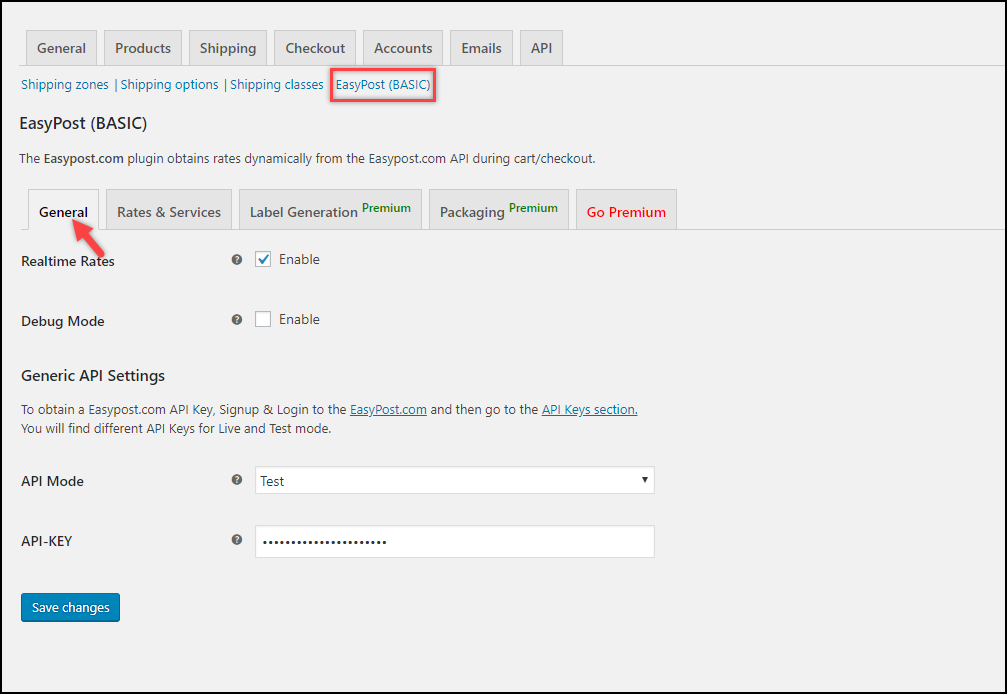Follow the API Keys section link
This screenshot has height=694, width=1007.
[x=590, y=410]
